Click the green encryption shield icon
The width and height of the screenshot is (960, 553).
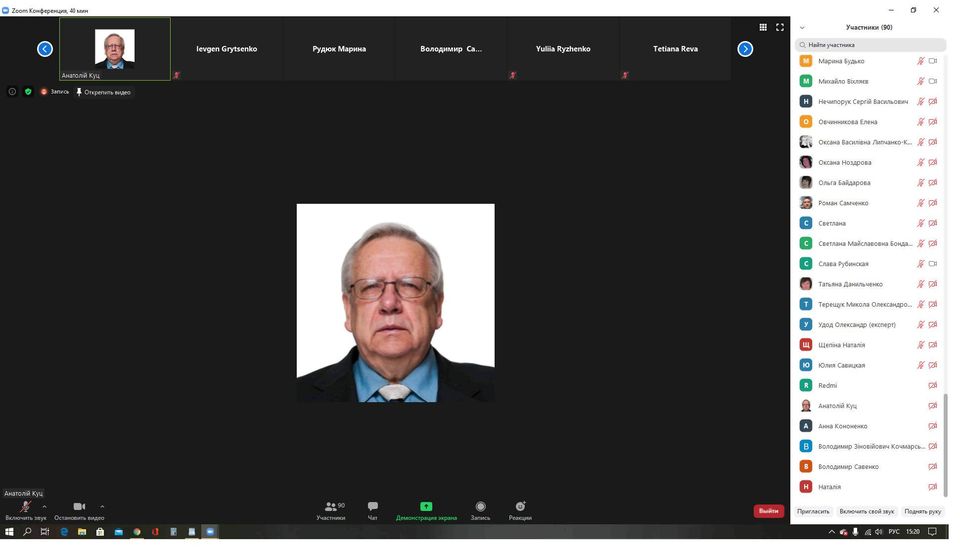point(28,91)
